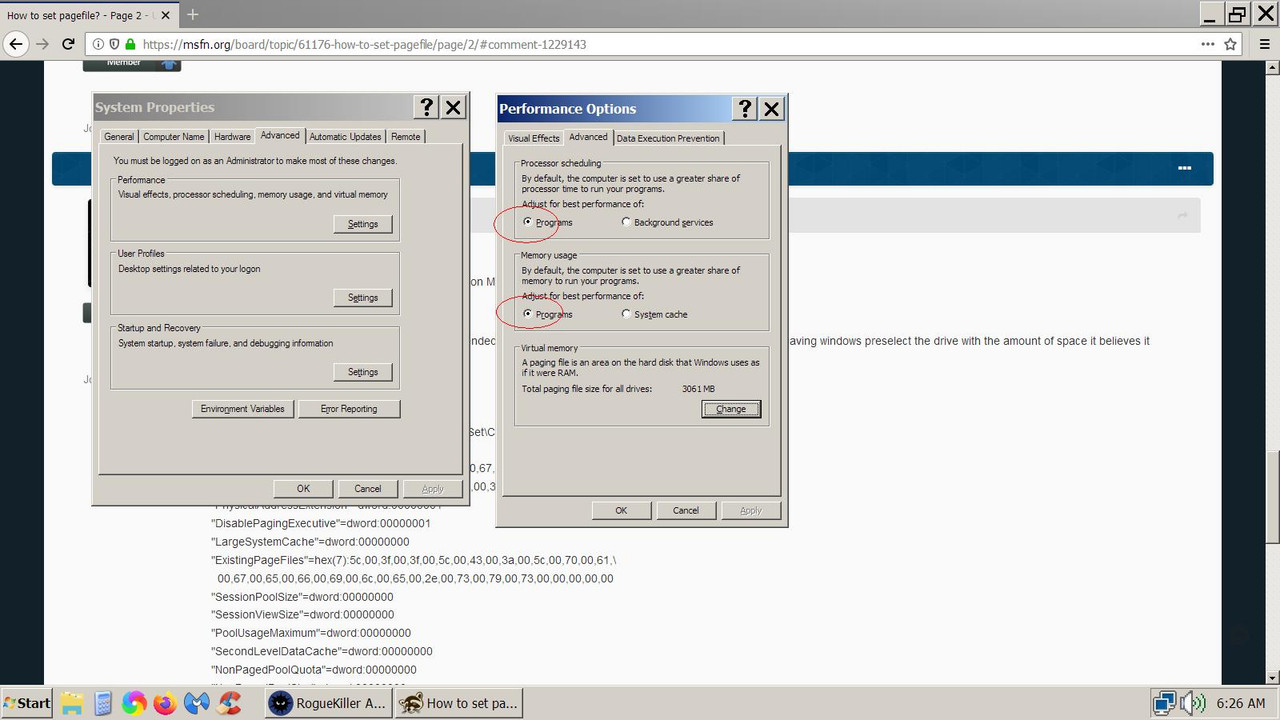This screenshot has width=1280, height=720.
Task: Select the System cache radio button
Action: pos(627,314)
